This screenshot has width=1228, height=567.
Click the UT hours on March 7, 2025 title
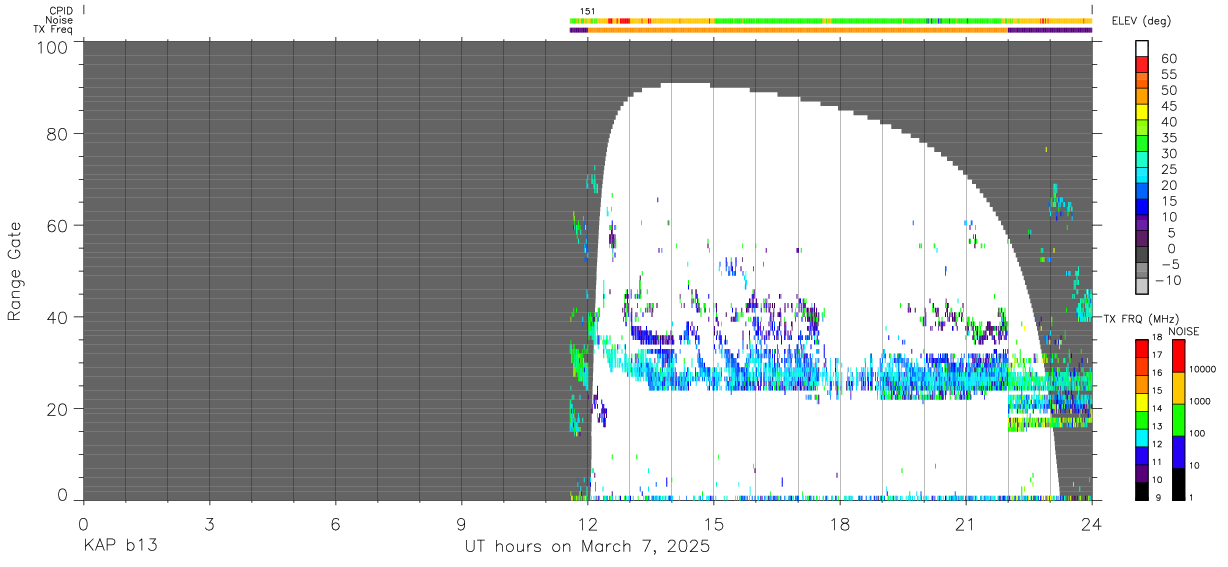point(587,547)
